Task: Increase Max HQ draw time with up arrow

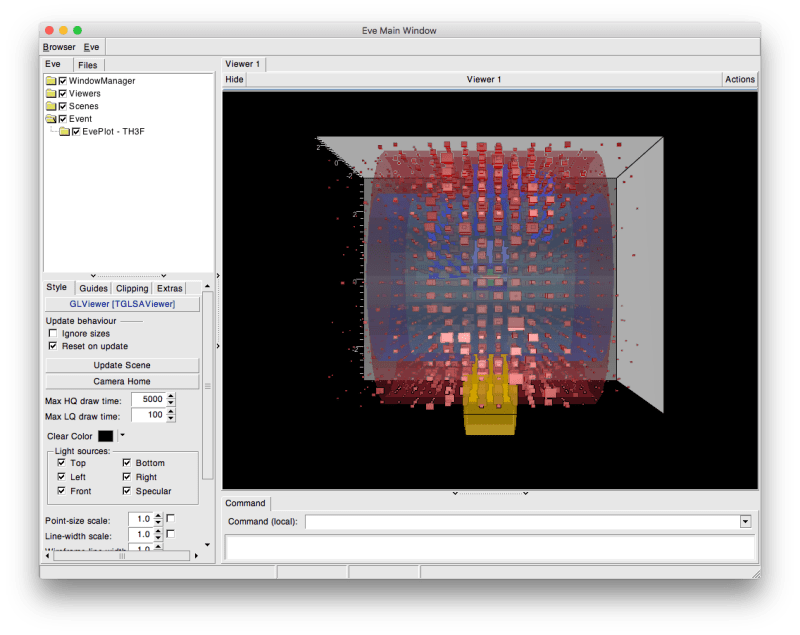Action: coord(172,396)
